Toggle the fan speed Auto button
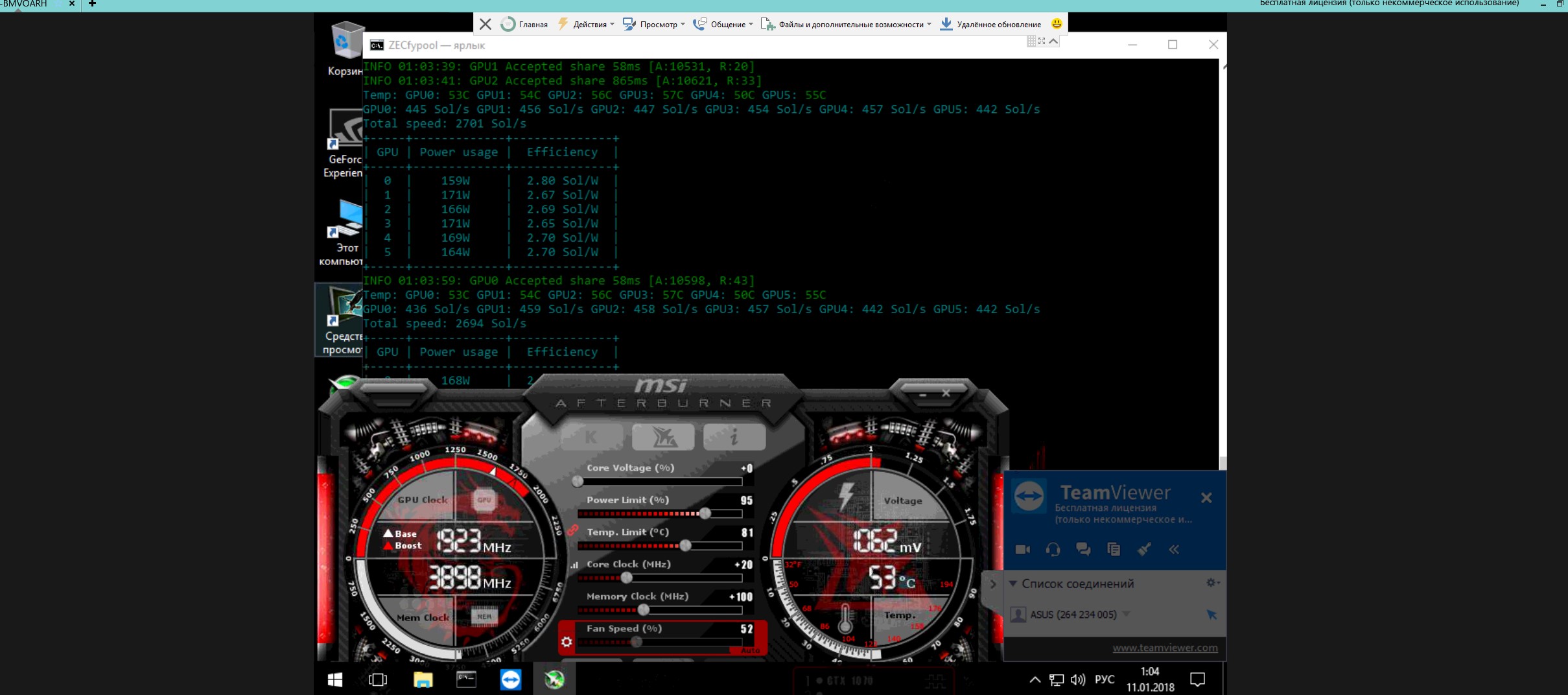The height and width of the screenshot is (695, 1568). point(750,650)
